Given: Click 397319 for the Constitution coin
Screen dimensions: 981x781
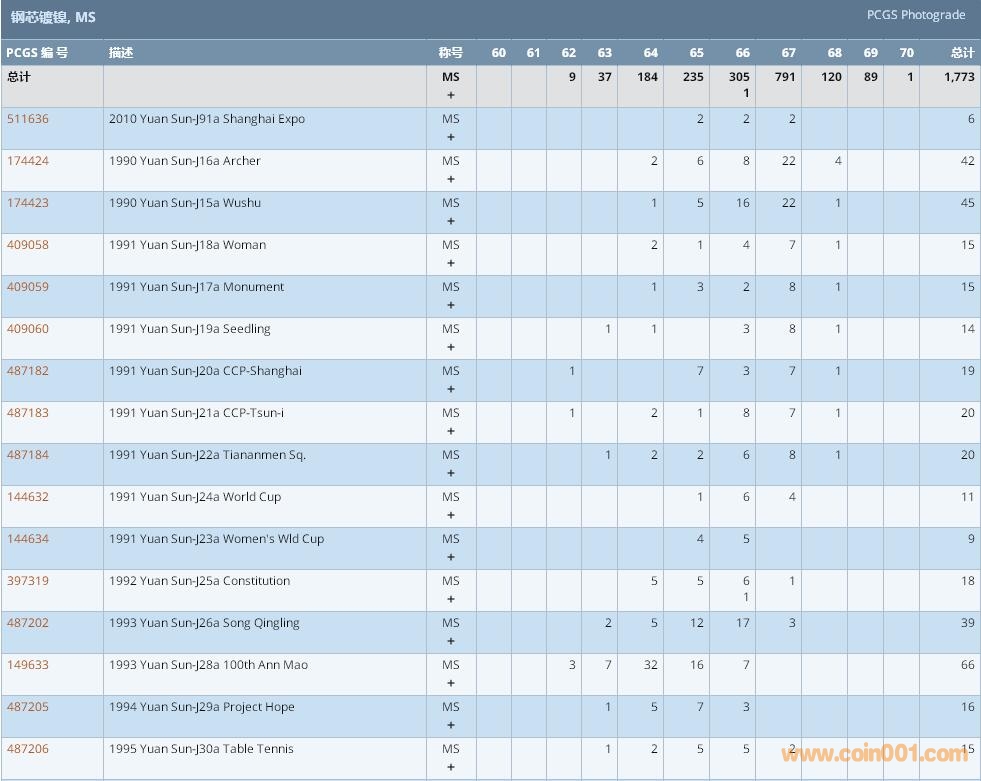Looking at the screenshot, I should (x=28, y=581).
